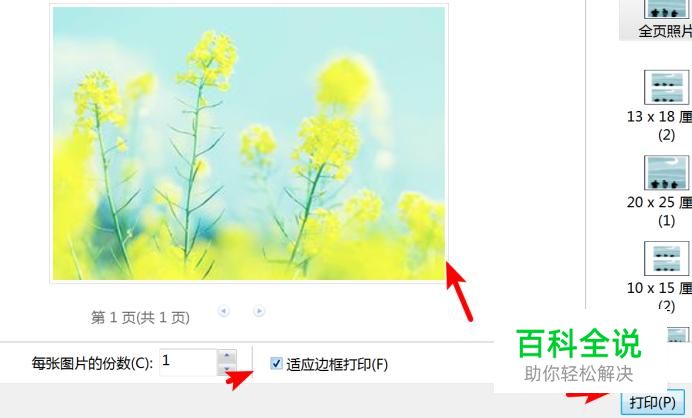
Task: Increase copies with the up spinner arrow
Action: coord(227,356)
